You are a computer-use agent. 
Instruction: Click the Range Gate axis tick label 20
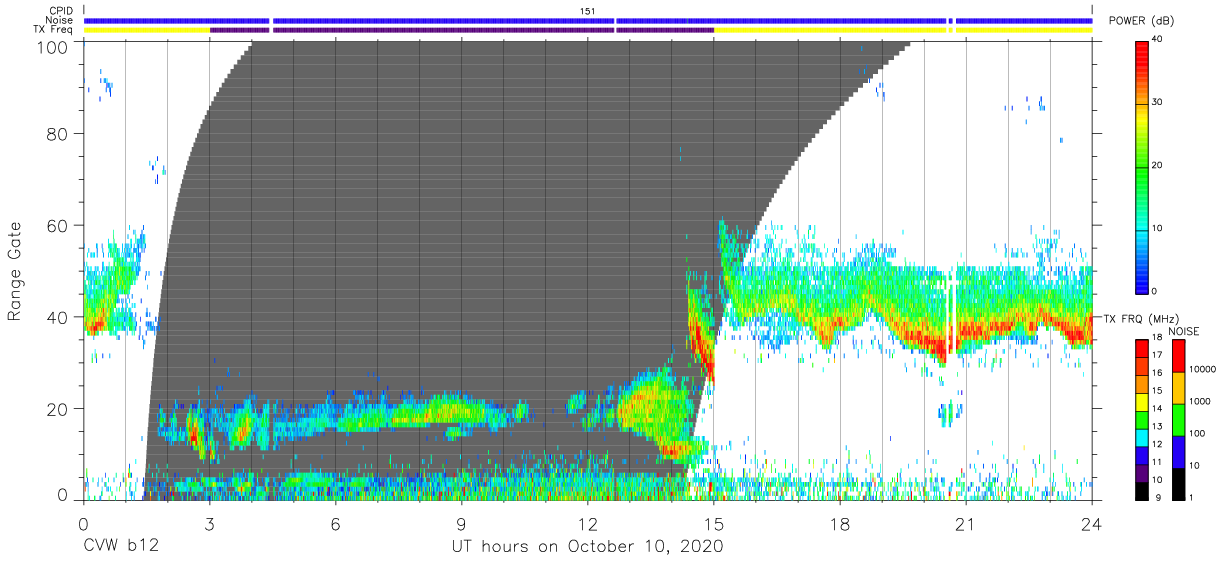tap(57, 409)
